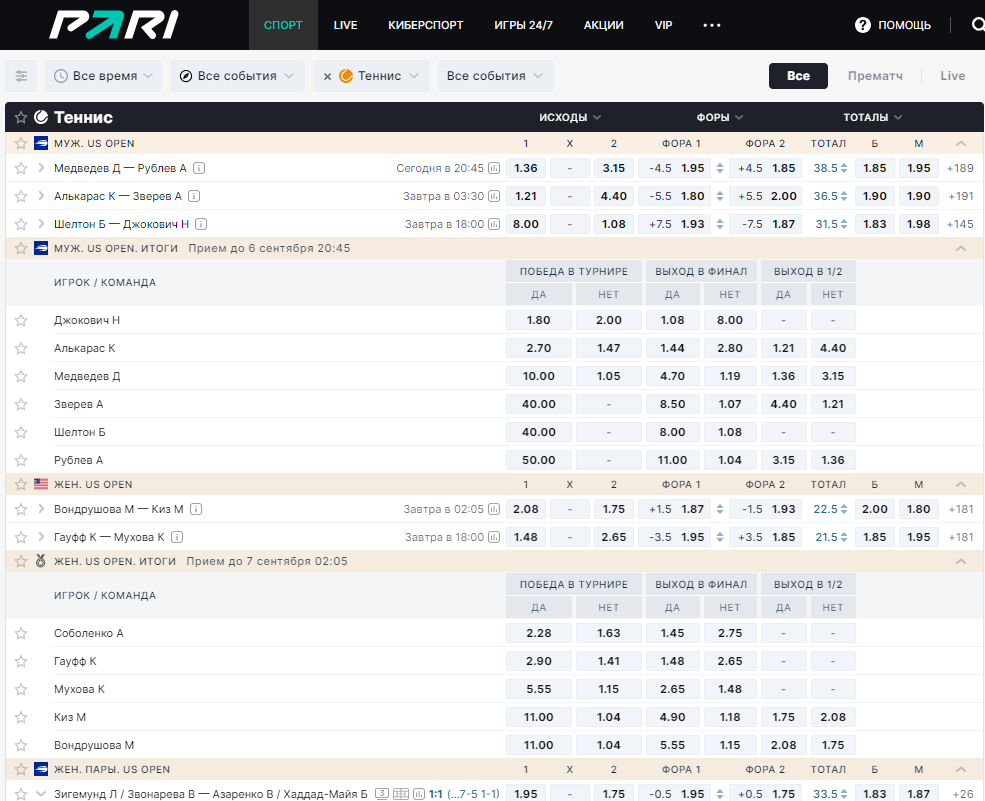Bet on Киз М to reach final at 4.90
This screenshot has width=985, height=801.
click(x=672, y=717)
